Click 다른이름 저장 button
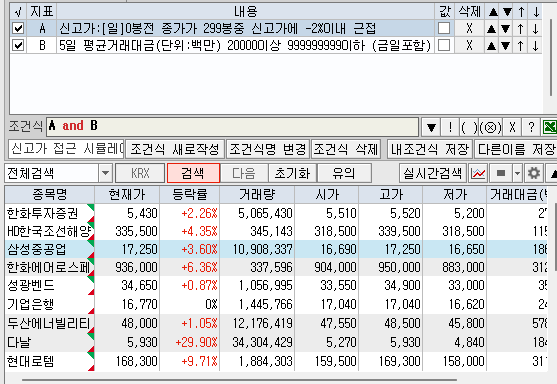This screenshot has height=384, width=557. [515, 149]
